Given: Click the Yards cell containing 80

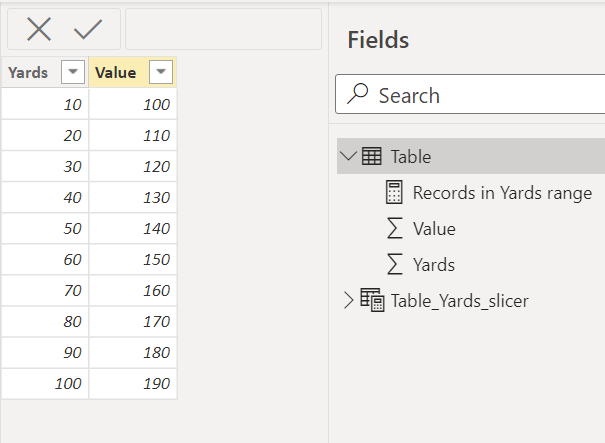Looking at the screenshot, I should (45, 321).
